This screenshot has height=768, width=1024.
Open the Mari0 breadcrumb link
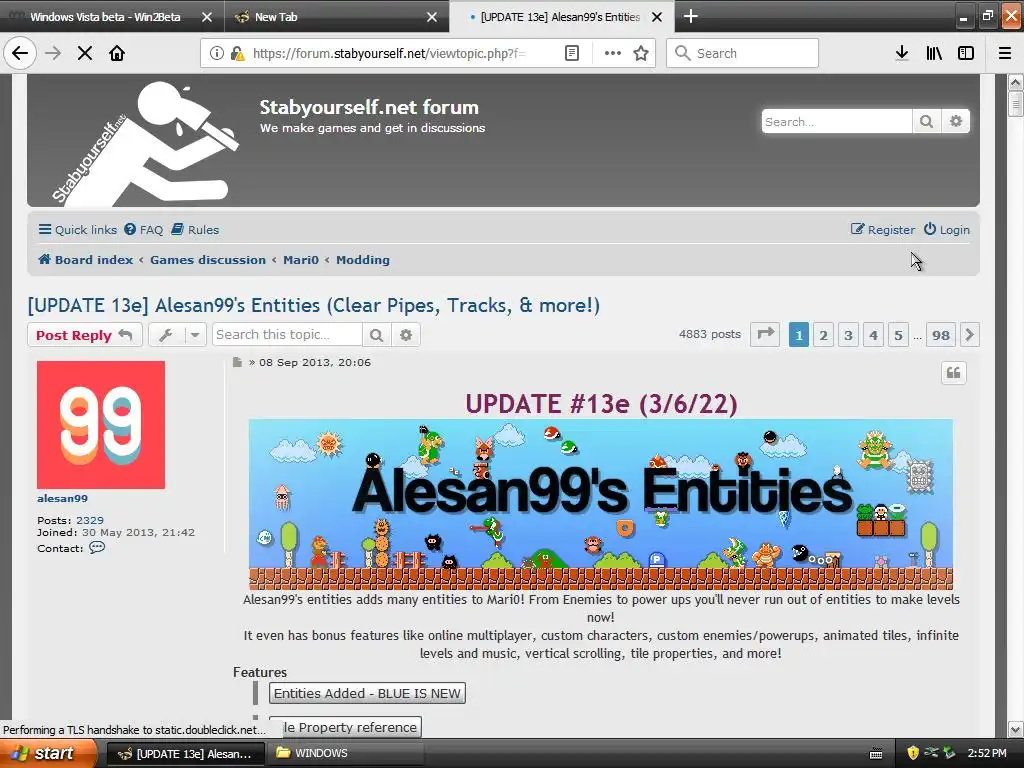[301, 259]
